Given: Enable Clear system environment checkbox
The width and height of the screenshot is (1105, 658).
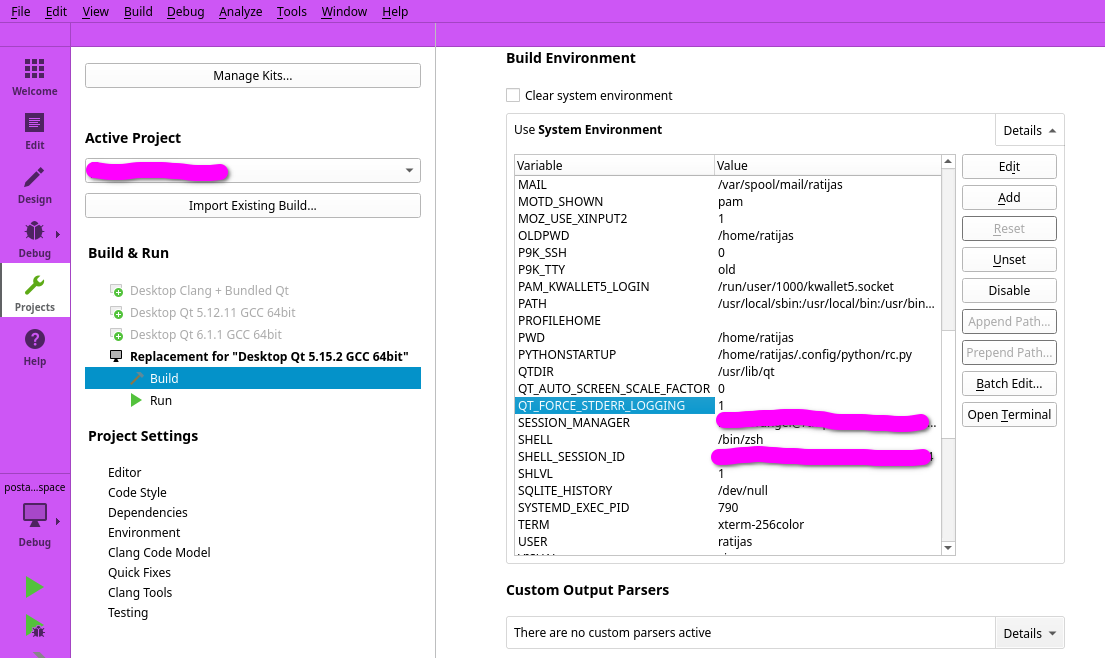Looking at the screenshot, I should click(x=513, y=95).
